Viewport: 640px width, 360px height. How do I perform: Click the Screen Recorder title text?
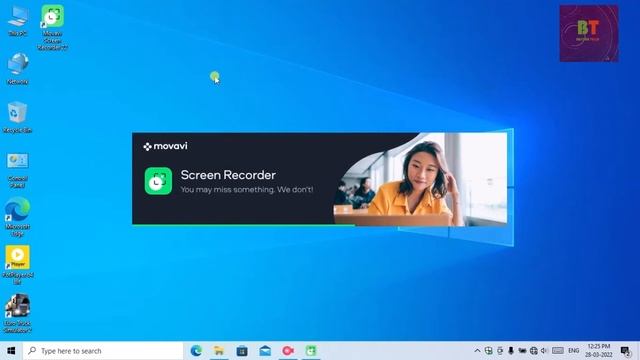(x=228, y=175)
